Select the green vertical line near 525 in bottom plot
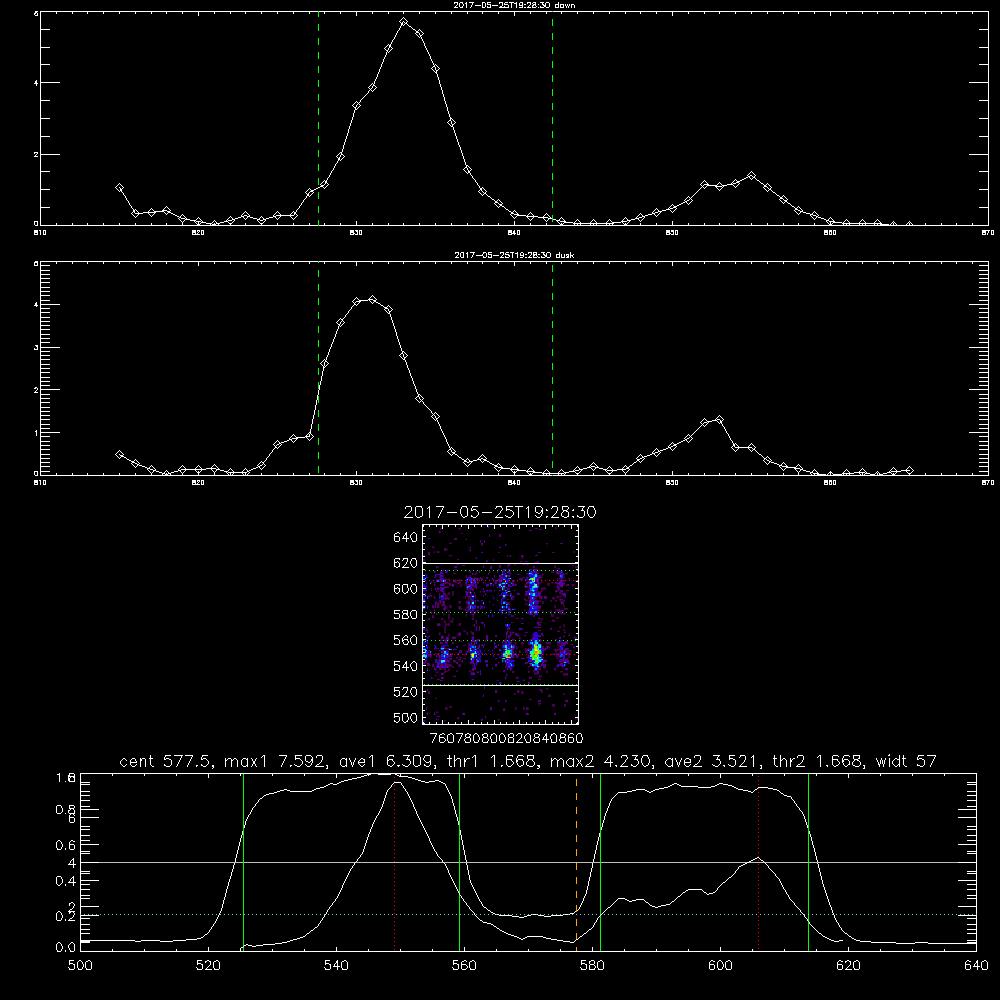1000x1000 pixels. pyautogui.click(x=243, y=863)
